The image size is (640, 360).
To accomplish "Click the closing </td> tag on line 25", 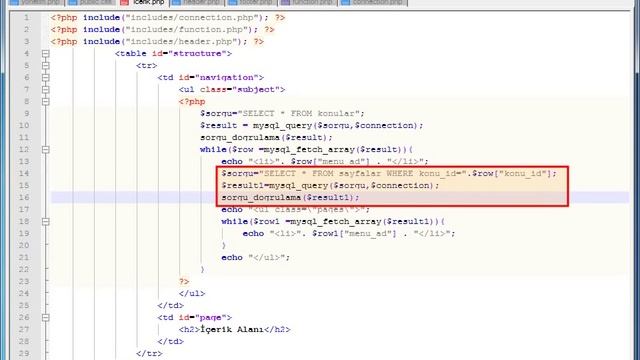I will click(171, 306).
